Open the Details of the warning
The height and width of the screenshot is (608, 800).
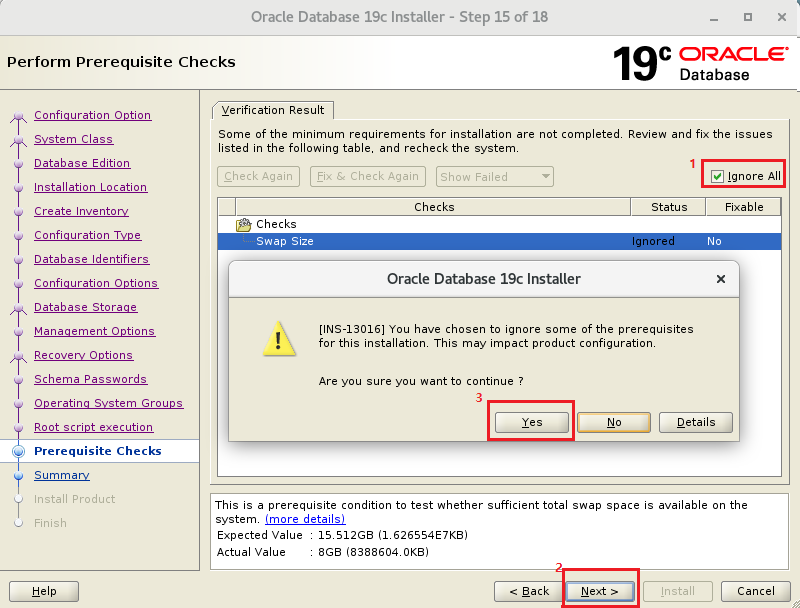696,422
